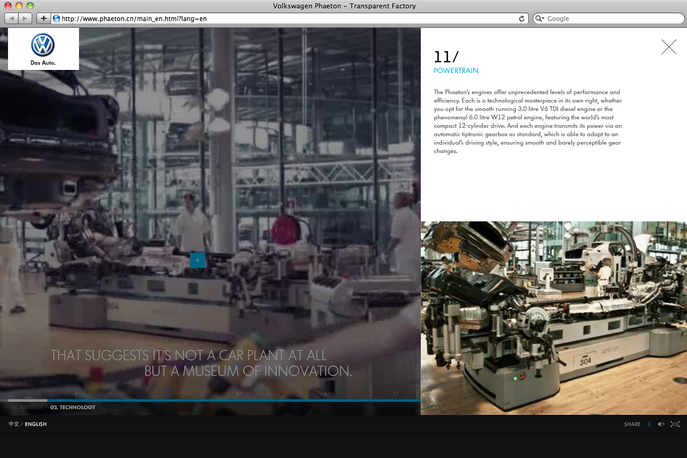Select the ENGLISH language option
This screenshot has height=458, width=687.
point(36,424)
